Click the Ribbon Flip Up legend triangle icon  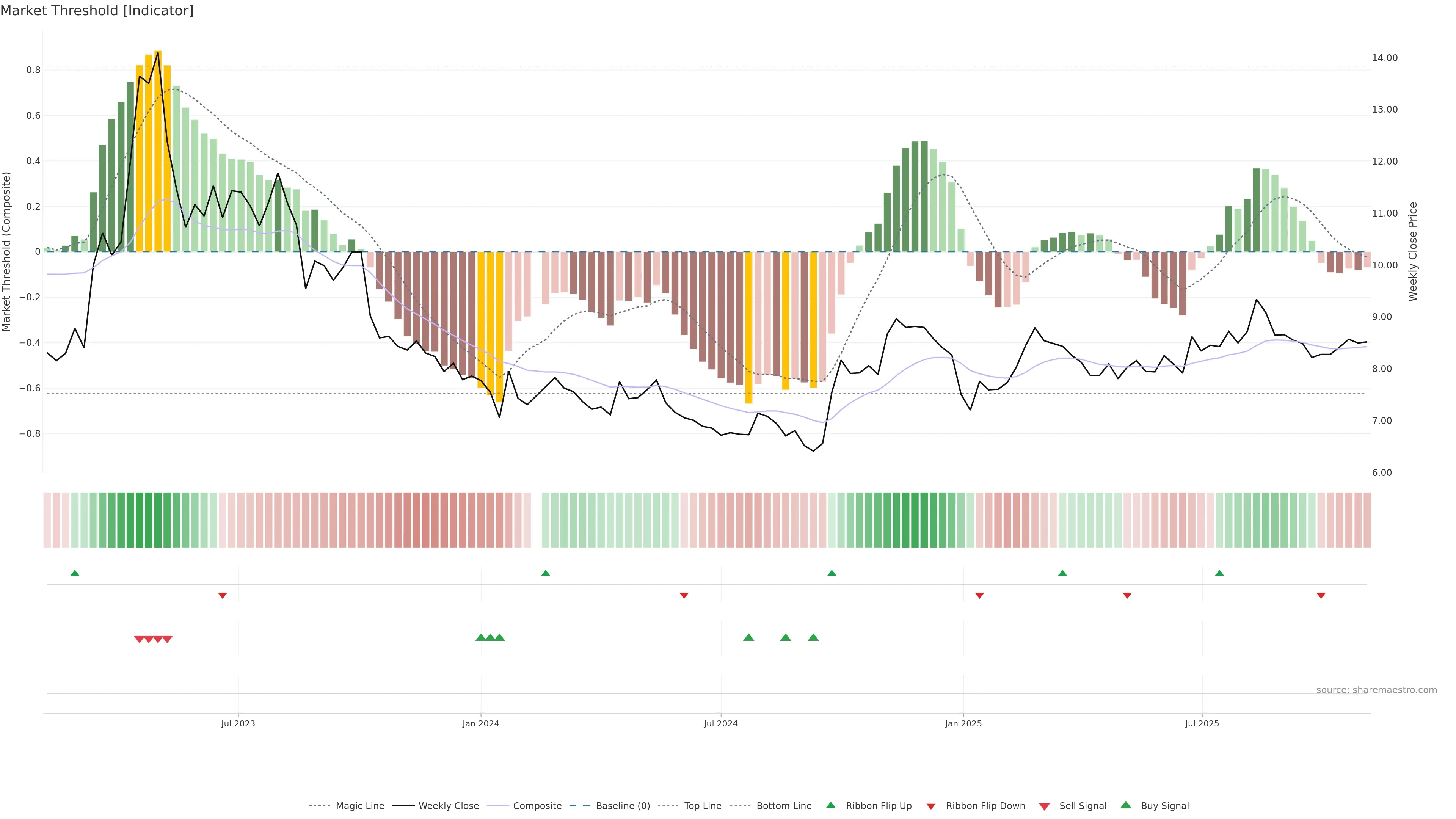pyautogui.click(x=830, y=805)
